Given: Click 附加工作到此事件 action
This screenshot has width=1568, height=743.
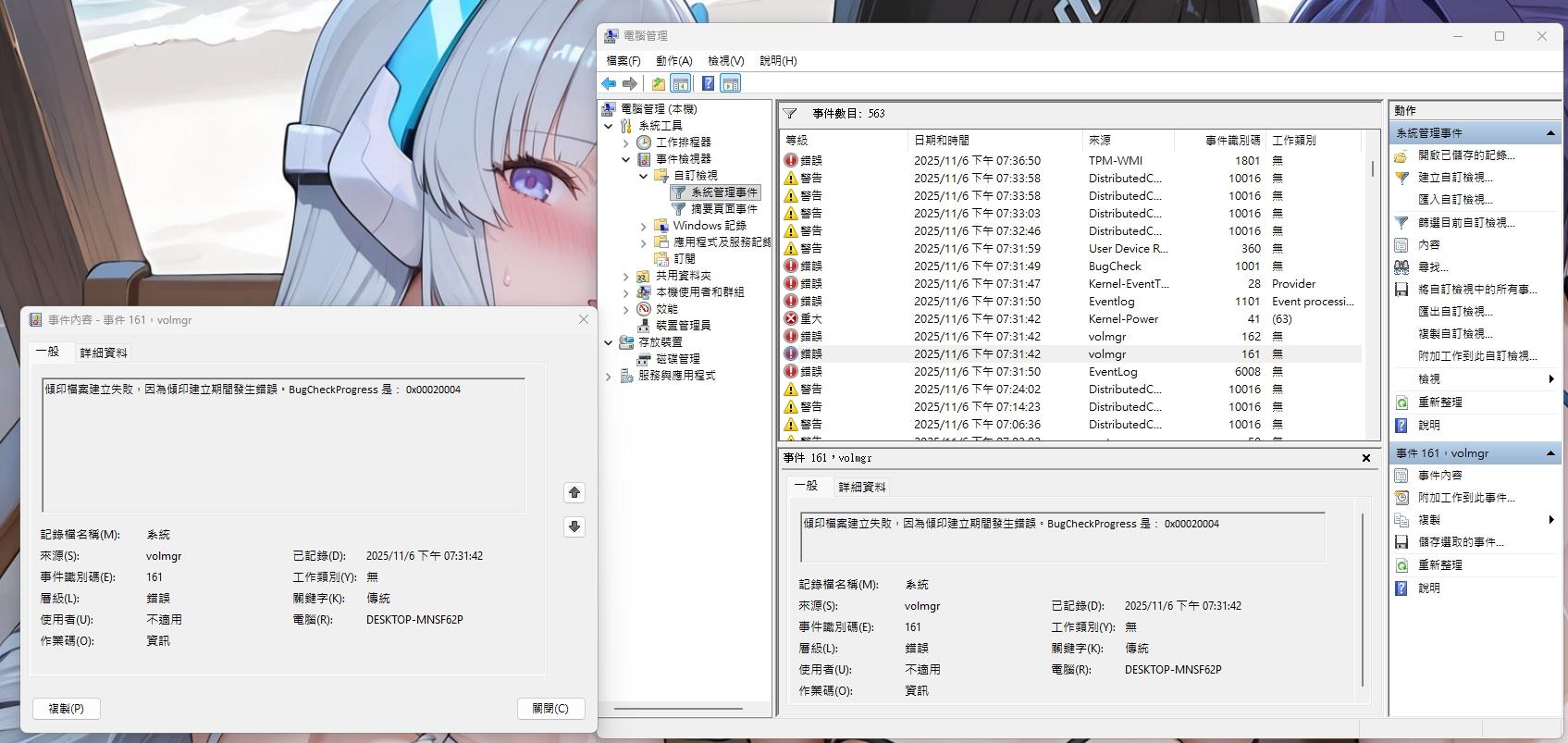Looking at the screenshot, I should click(1466, 498).
